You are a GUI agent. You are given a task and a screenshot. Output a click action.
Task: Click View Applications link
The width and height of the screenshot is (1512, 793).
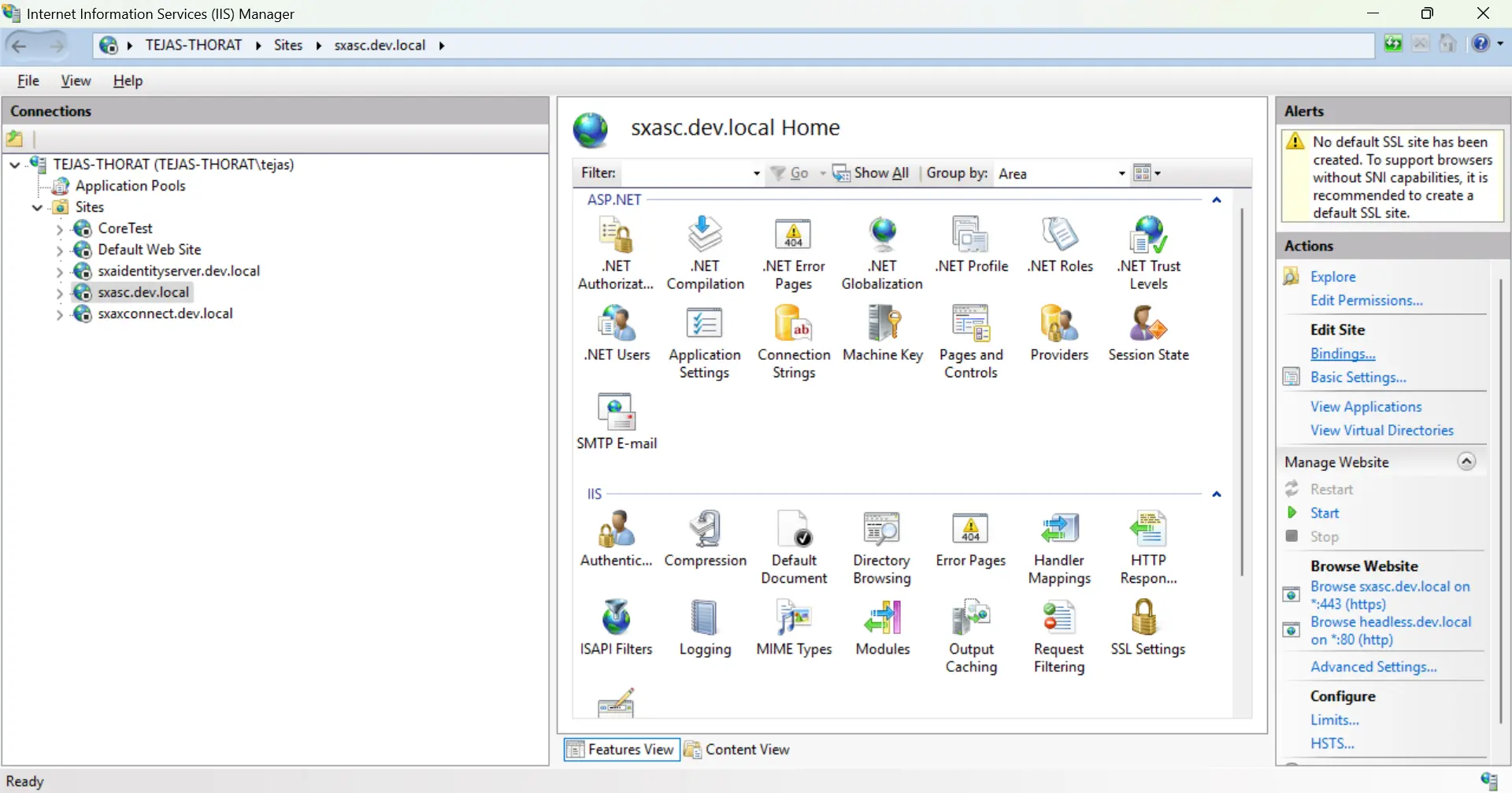(1366, 407)
